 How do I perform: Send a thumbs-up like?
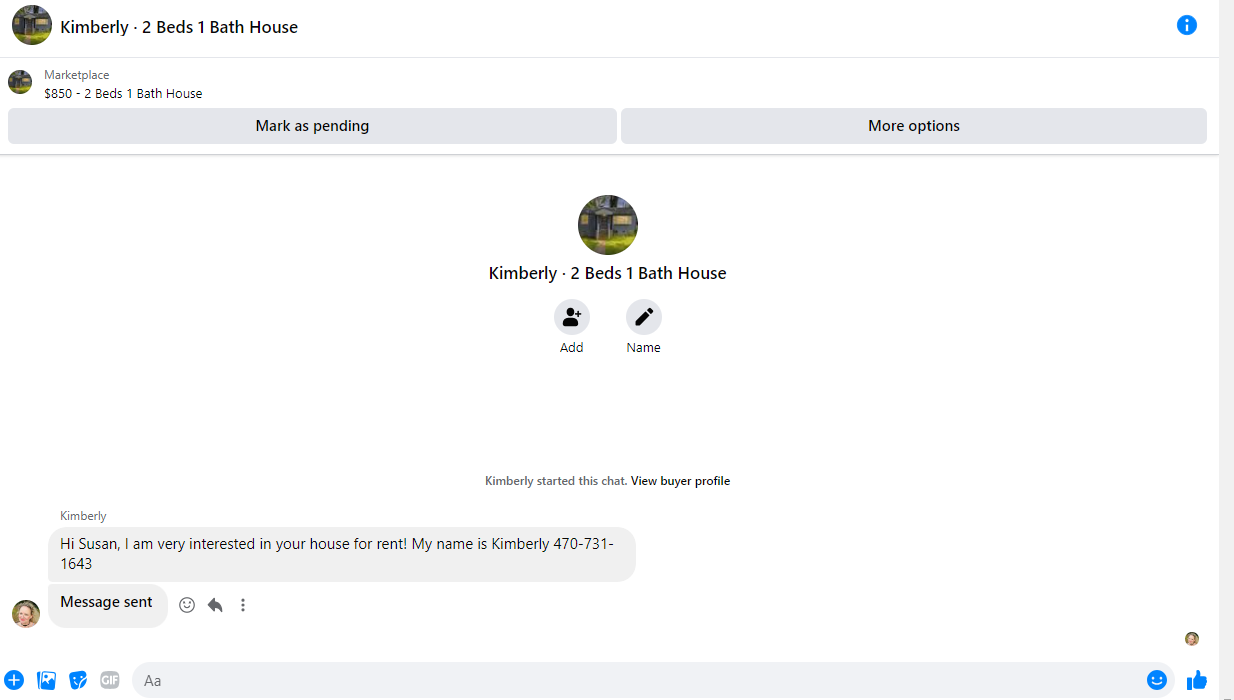(1197, 680)
